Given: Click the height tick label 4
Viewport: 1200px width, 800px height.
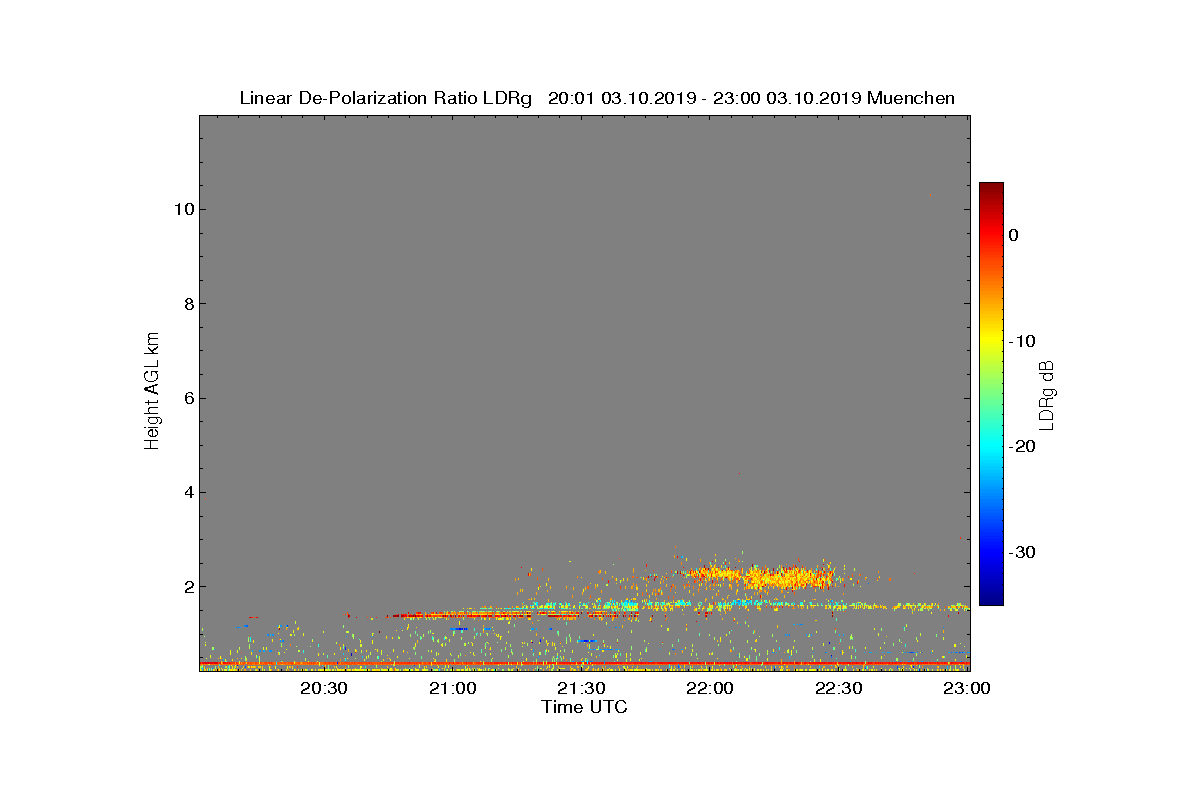Looking at the screenshot, I should pos(187,492).
